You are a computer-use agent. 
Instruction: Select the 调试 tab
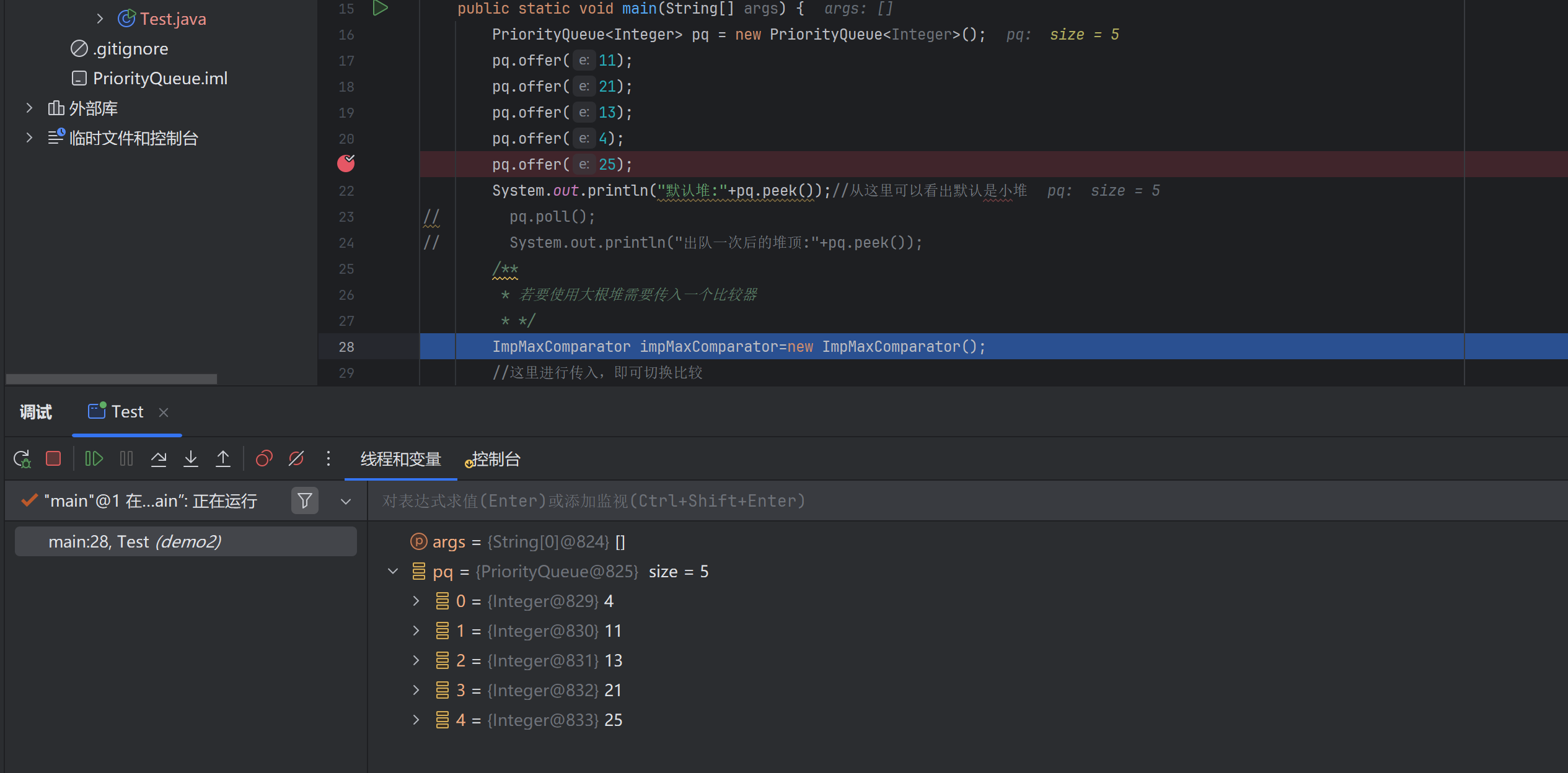coord(35,411)
